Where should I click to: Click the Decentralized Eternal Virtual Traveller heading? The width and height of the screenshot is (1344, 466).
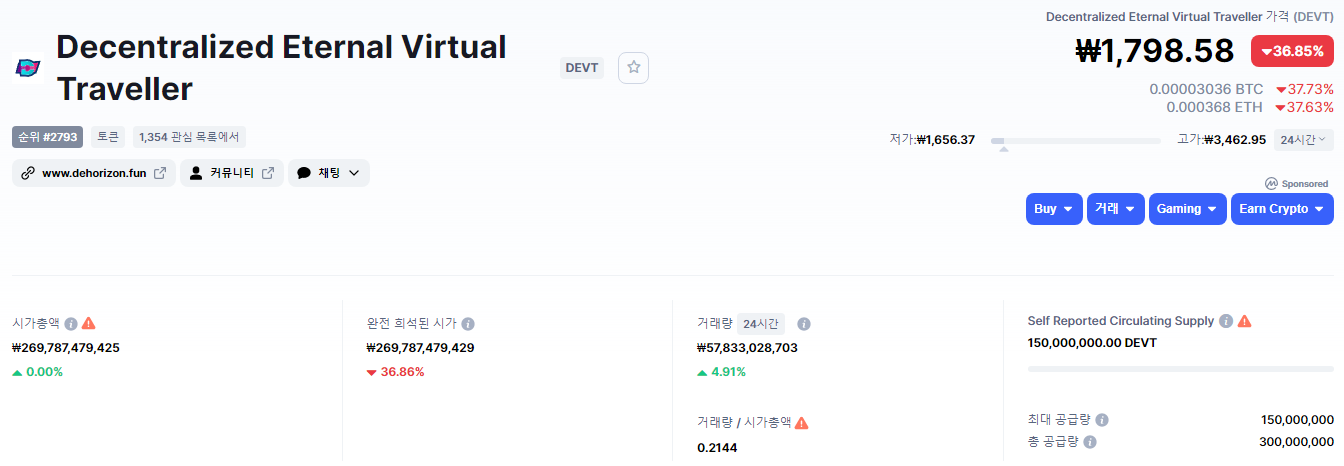tap(282, 68)
